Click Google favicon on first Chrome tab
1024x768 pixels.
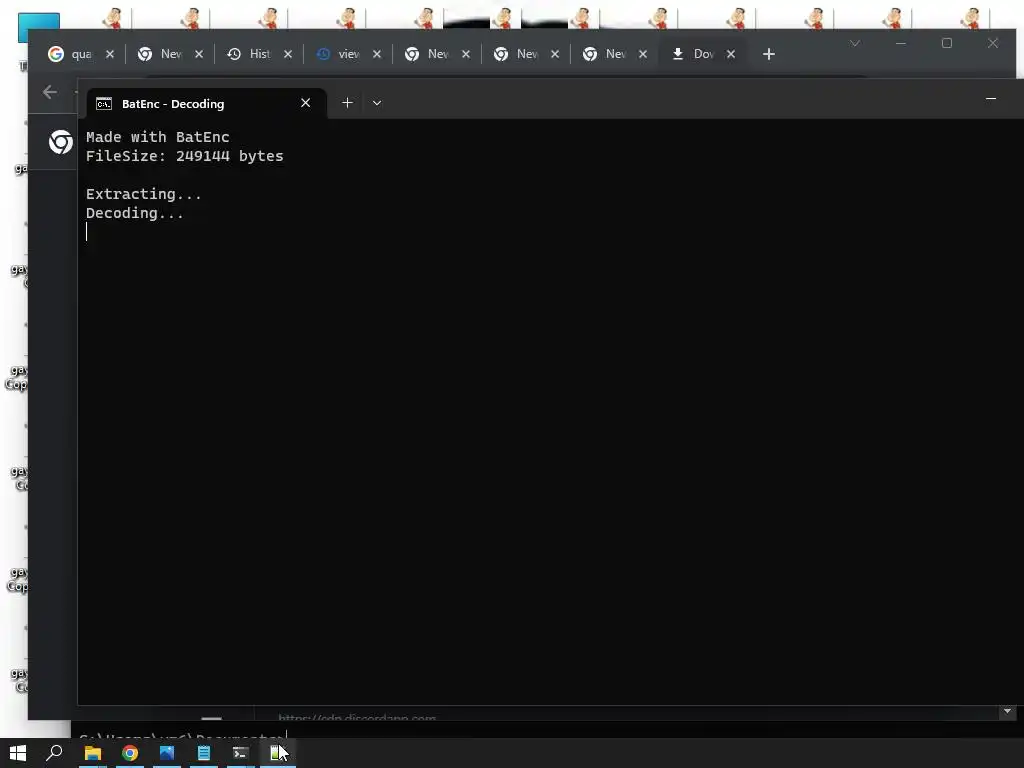point(56,54)
